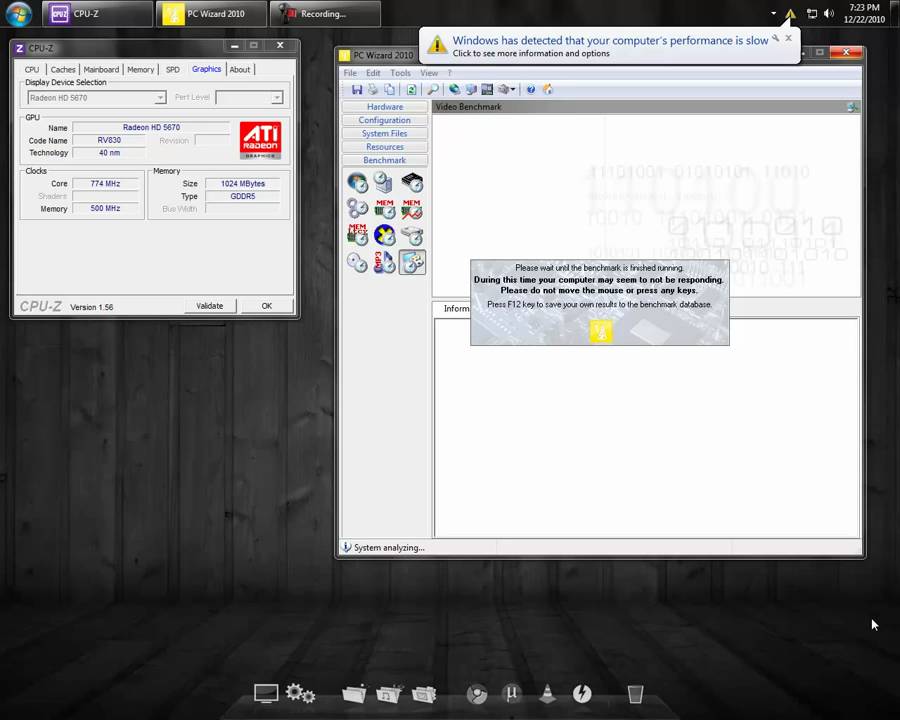Open the View menu in PC Wizard
900x720 pixels.
pyautogui.click(x=429, y=73)
